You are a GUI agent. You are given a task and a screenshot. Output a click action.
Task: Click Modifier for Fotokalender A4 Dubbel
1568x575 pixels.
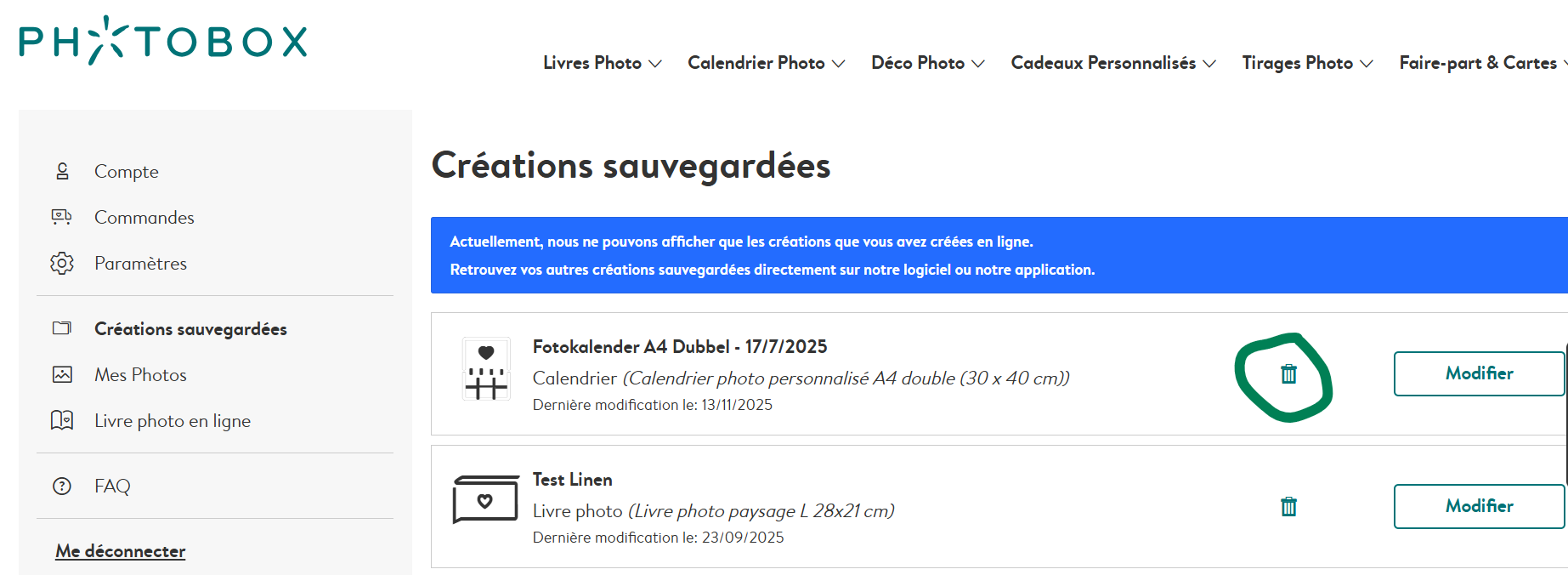click(x=1479, y=373)
